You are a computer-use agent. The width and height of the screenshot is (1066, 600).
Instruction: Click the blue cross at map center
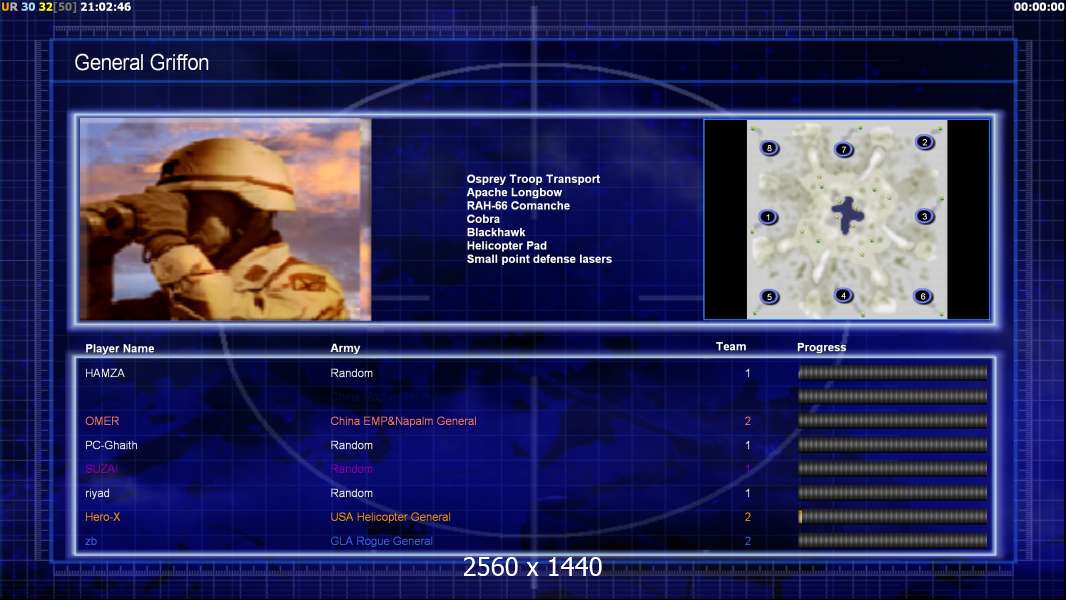pyautogui.click(x=847, y=215)
